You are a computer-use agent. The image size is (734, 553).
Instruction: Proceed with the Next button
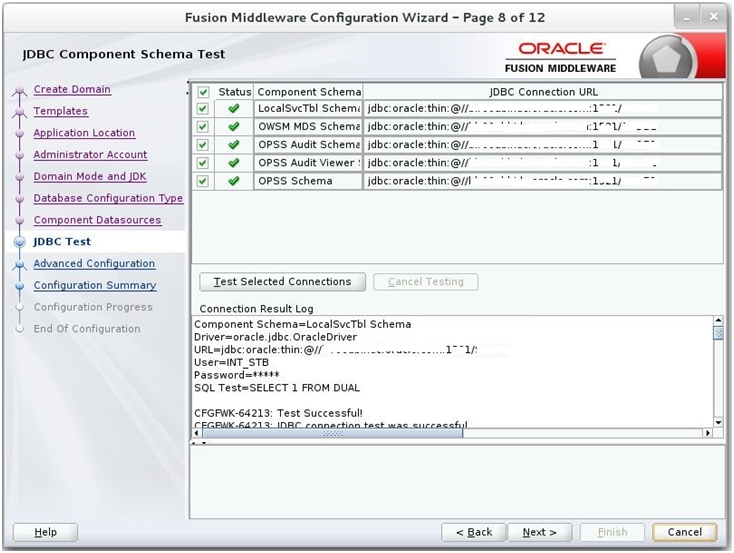coord(540,532)
